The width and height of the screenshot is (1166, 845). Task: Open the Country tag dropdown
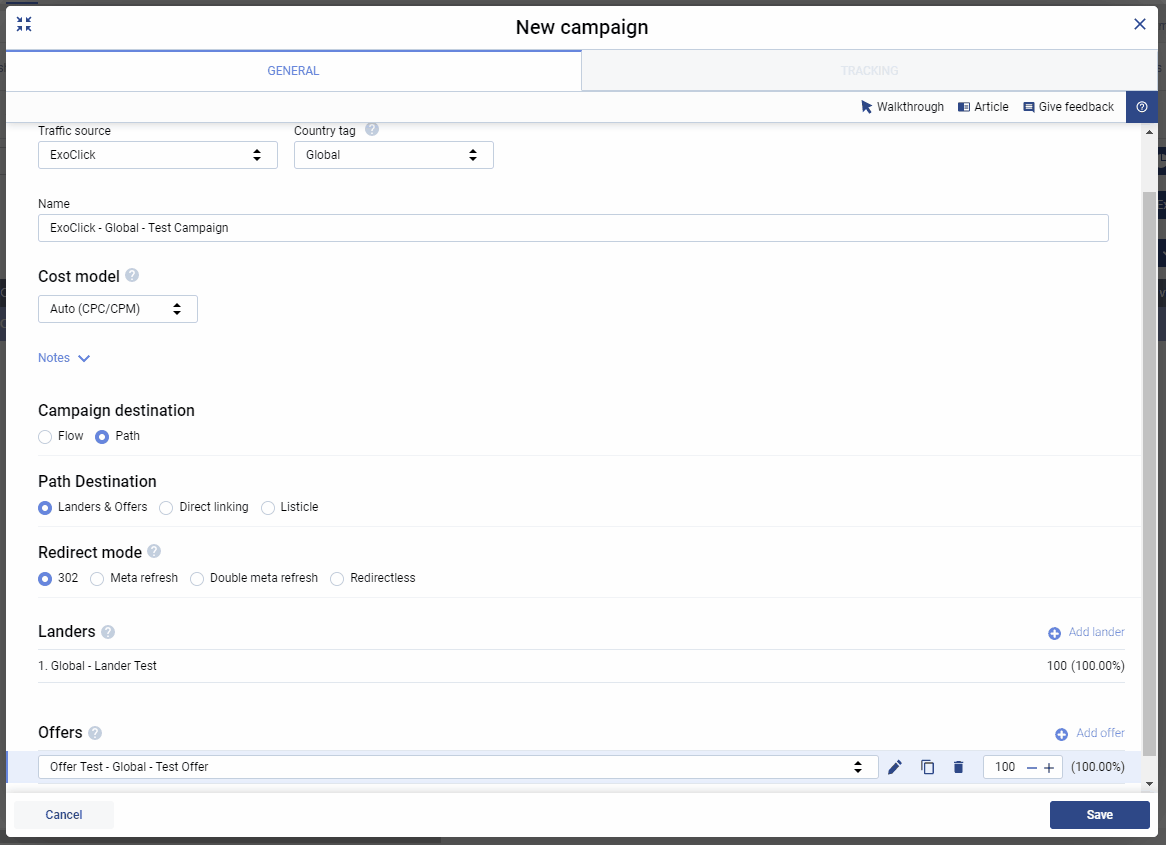pyautogui.click(x=393, y=155)
